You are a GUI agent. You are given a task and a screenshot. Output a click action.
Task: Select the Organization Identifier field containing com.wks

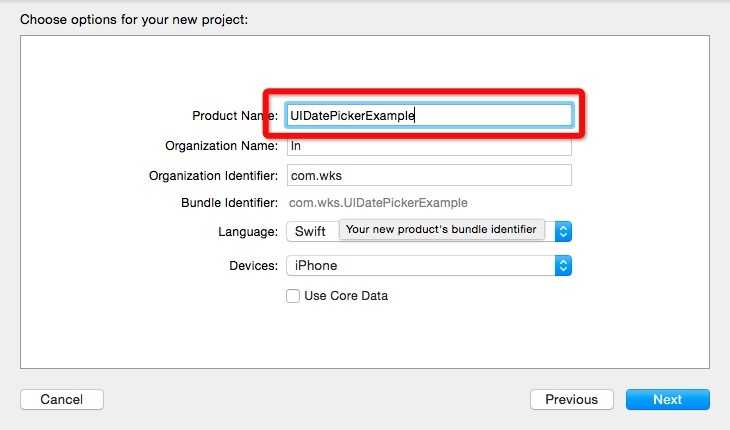click(429, 175)
